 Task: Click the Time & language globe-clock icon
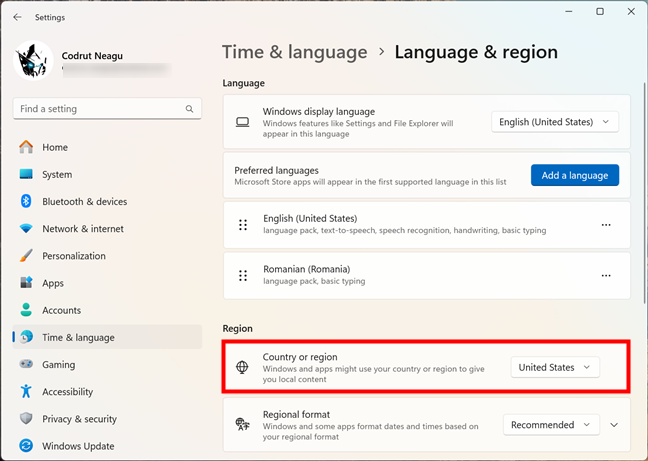tap(26, 337)
